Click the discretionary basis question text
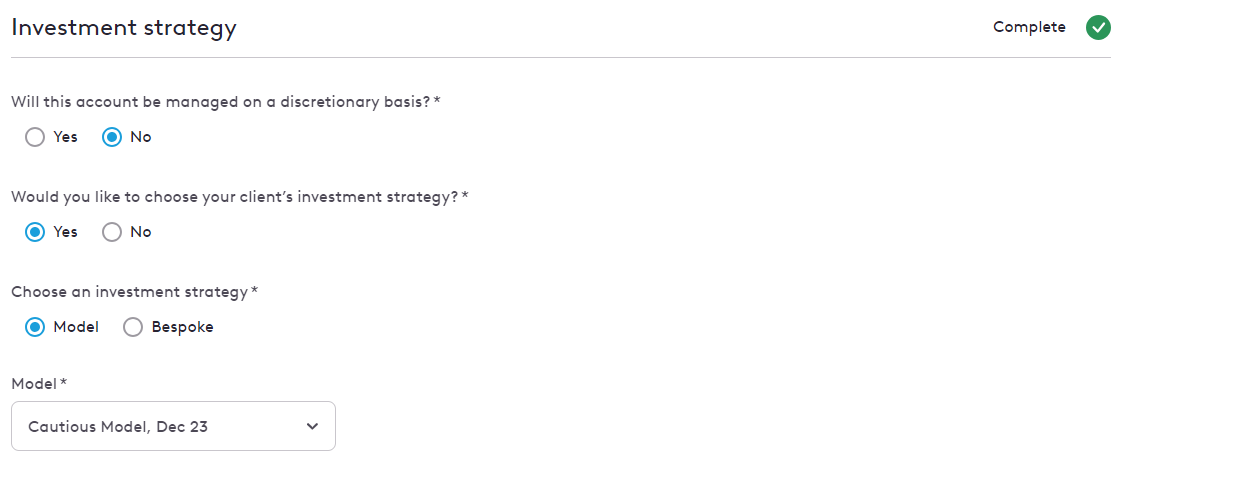 coord(226,102)
